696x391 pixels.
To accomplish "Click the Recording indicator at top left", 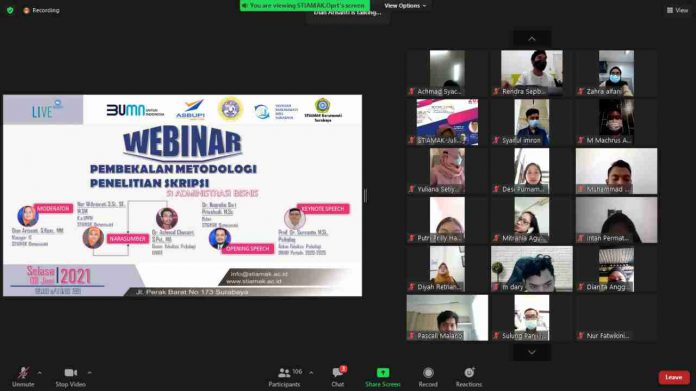I will (41, 10).
